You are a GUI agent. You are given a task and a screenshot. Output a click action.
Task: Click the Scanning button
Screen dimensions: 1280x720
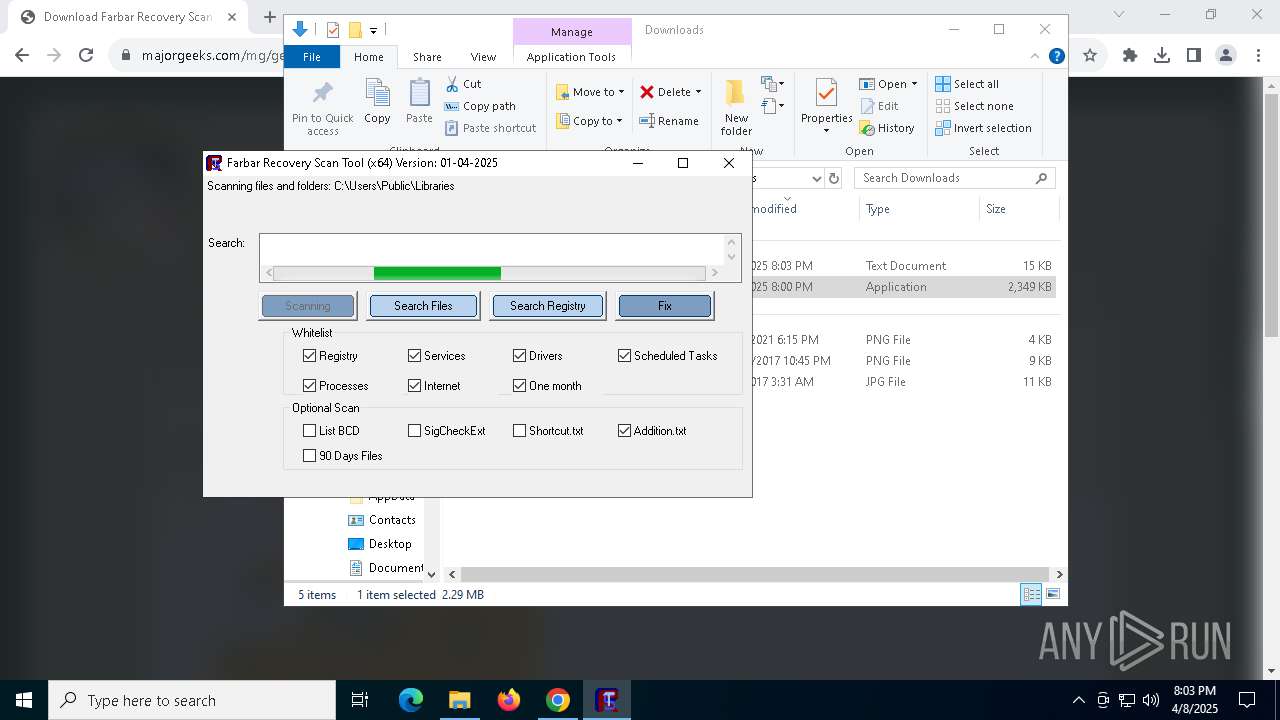(308, 306)
